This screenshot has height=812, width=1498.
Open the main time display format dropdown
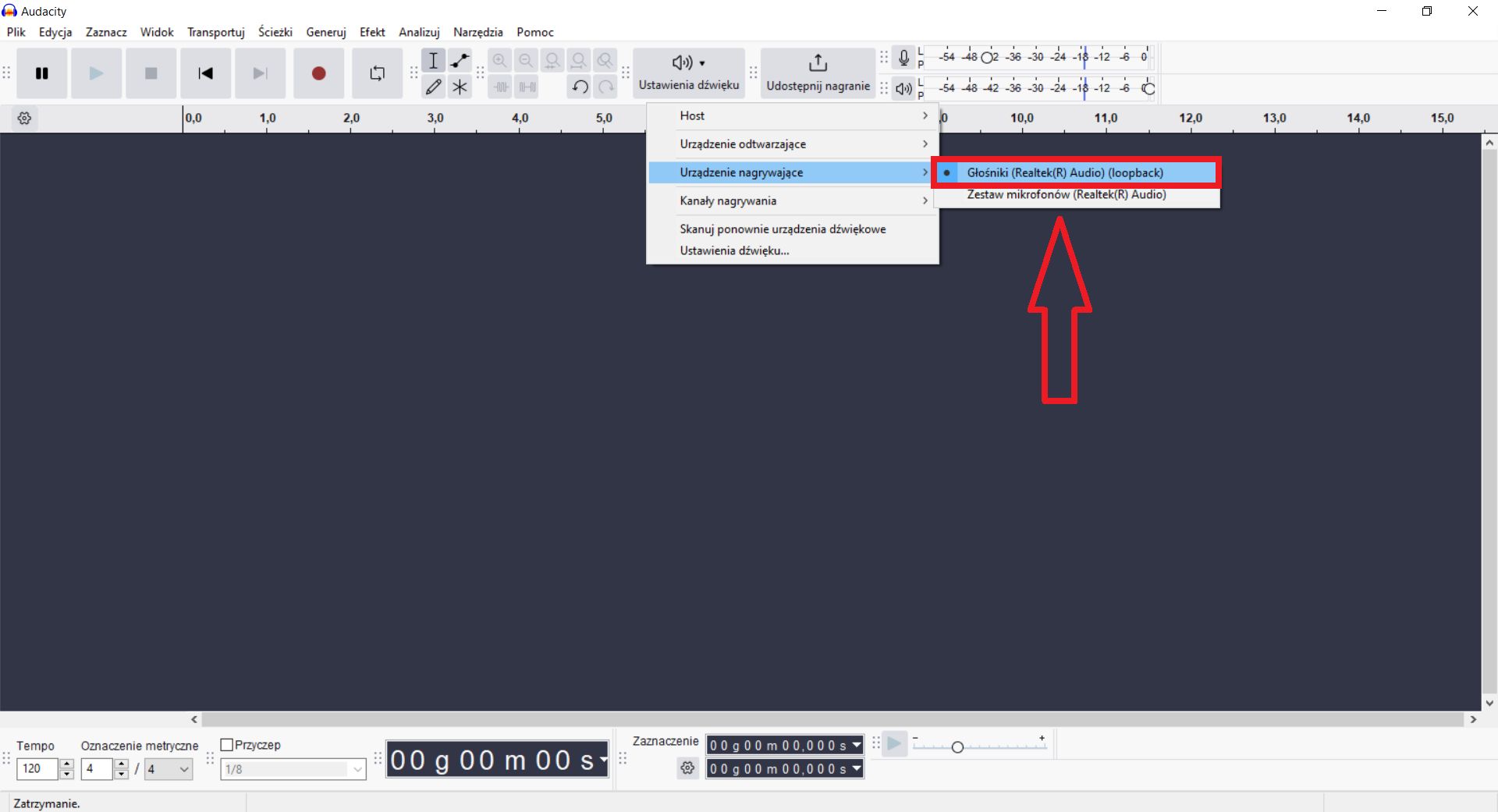[x=602, y=760]
